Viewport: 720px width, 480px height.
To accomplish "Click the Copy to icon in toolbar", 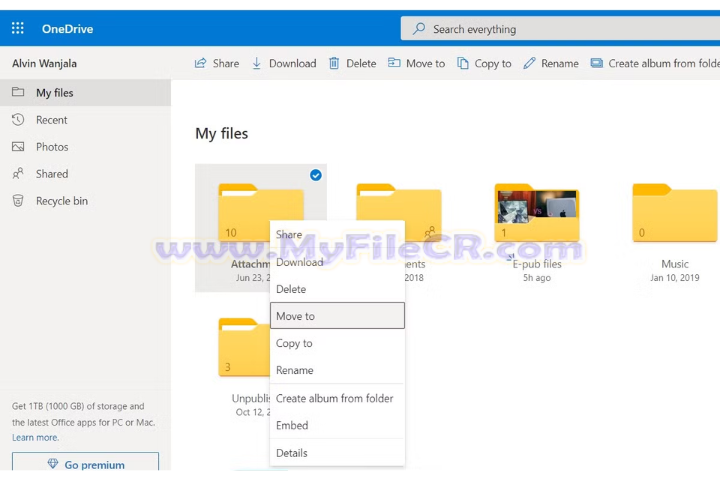I will [x=463, y=63].
